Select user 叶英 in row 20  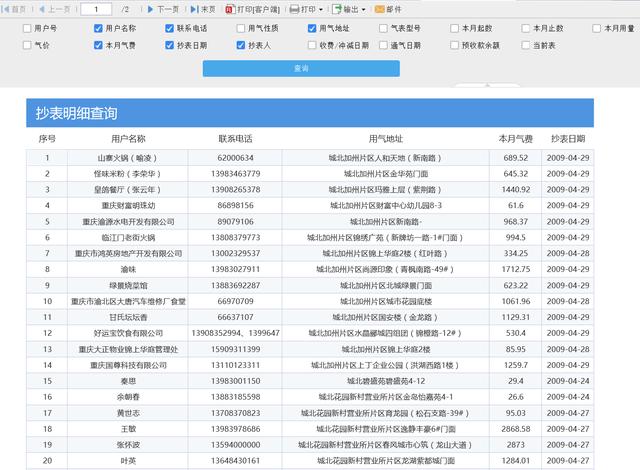point(128,461)
